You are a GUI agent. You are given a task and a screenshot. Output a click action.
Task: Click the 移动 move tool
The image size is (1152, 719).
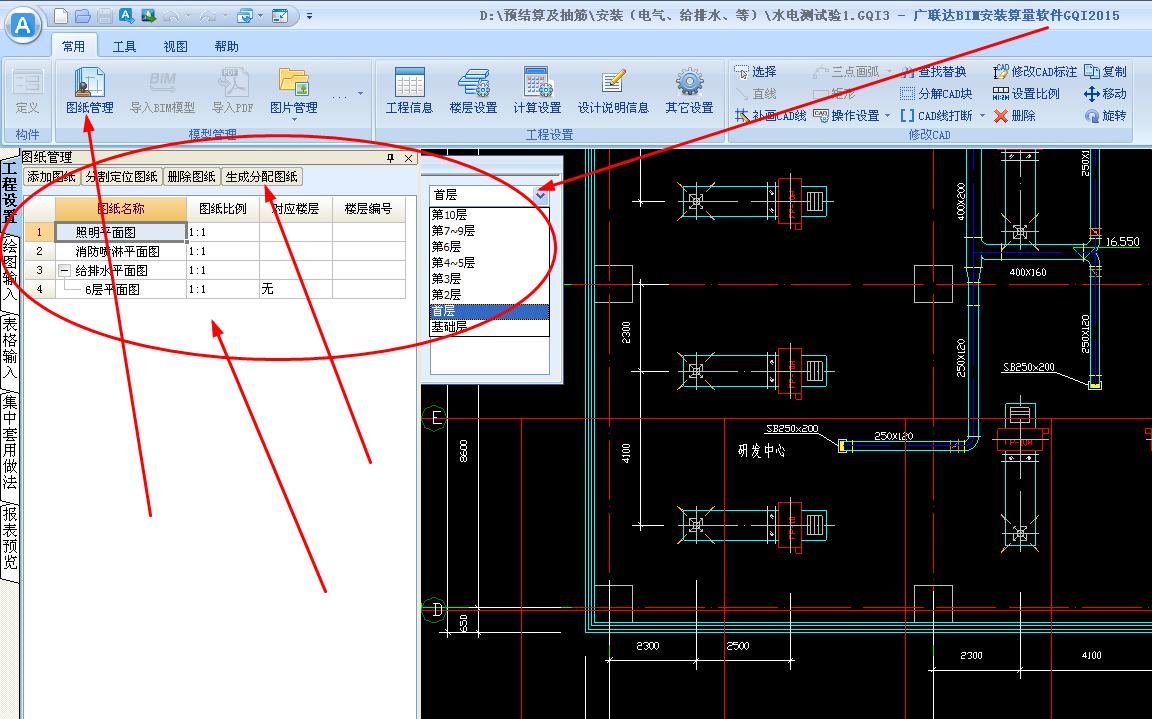[x=1105, y=93]
